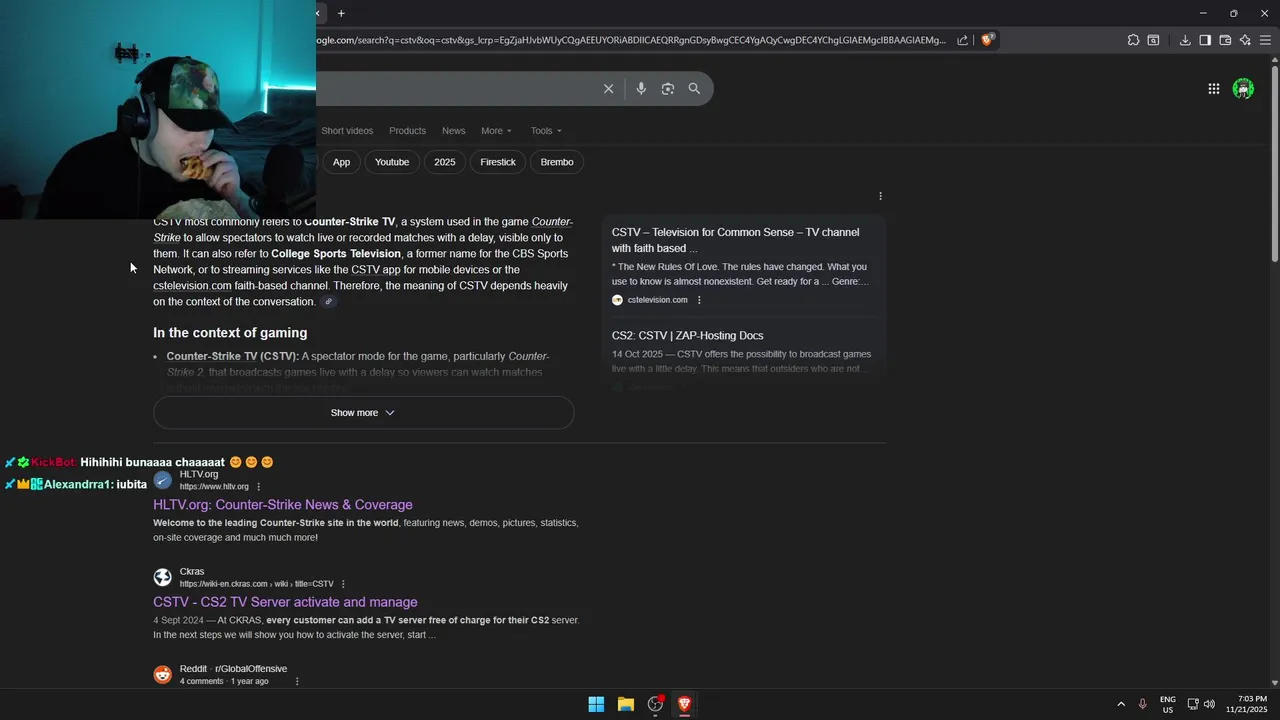Open the taskbar app with red badge

point(655,704)
